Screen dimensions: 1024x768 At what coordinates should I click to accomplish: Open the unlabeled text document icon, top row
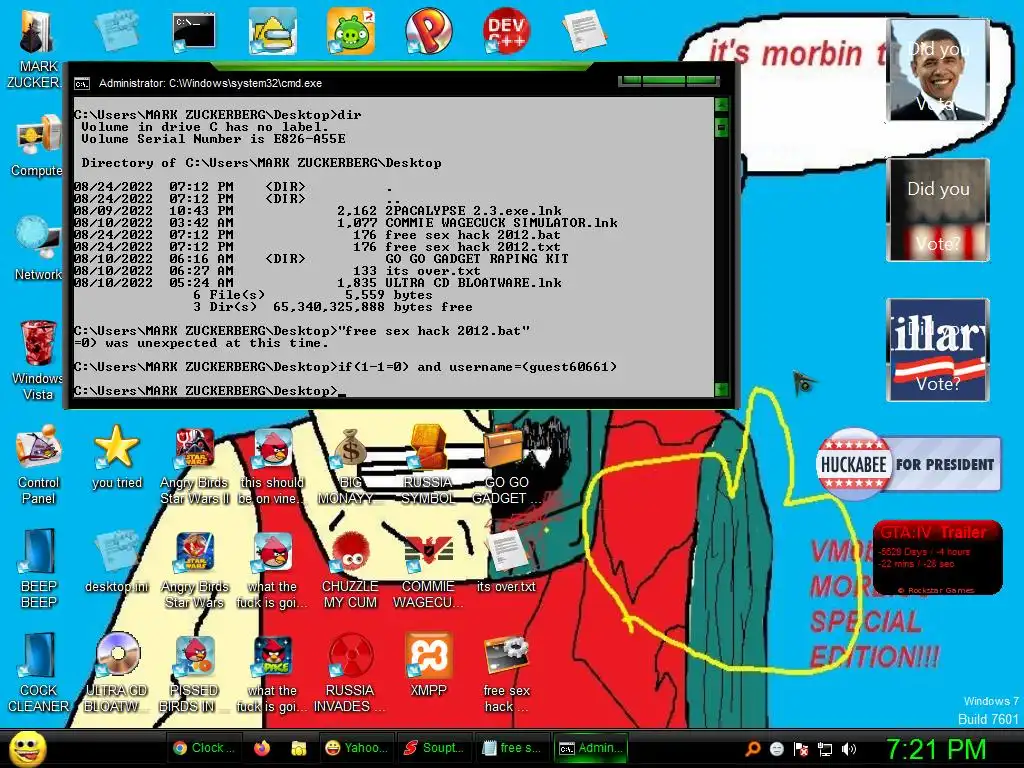tap(584, 31)
